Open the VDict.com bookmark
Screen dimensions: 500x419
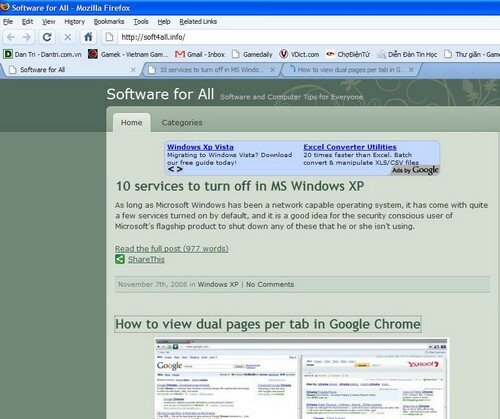point(299,54)
